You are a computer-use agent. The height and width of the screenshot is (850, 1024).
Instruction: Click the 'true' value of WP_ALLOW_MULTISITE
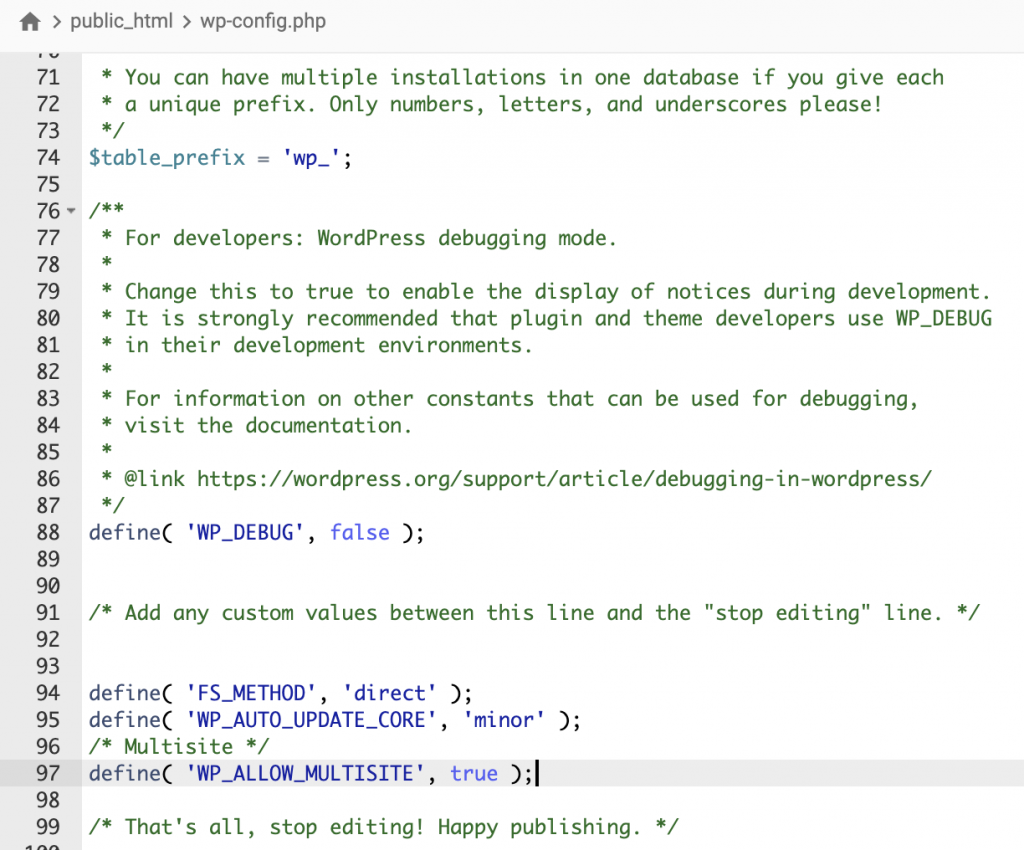(x=473, y=773)
